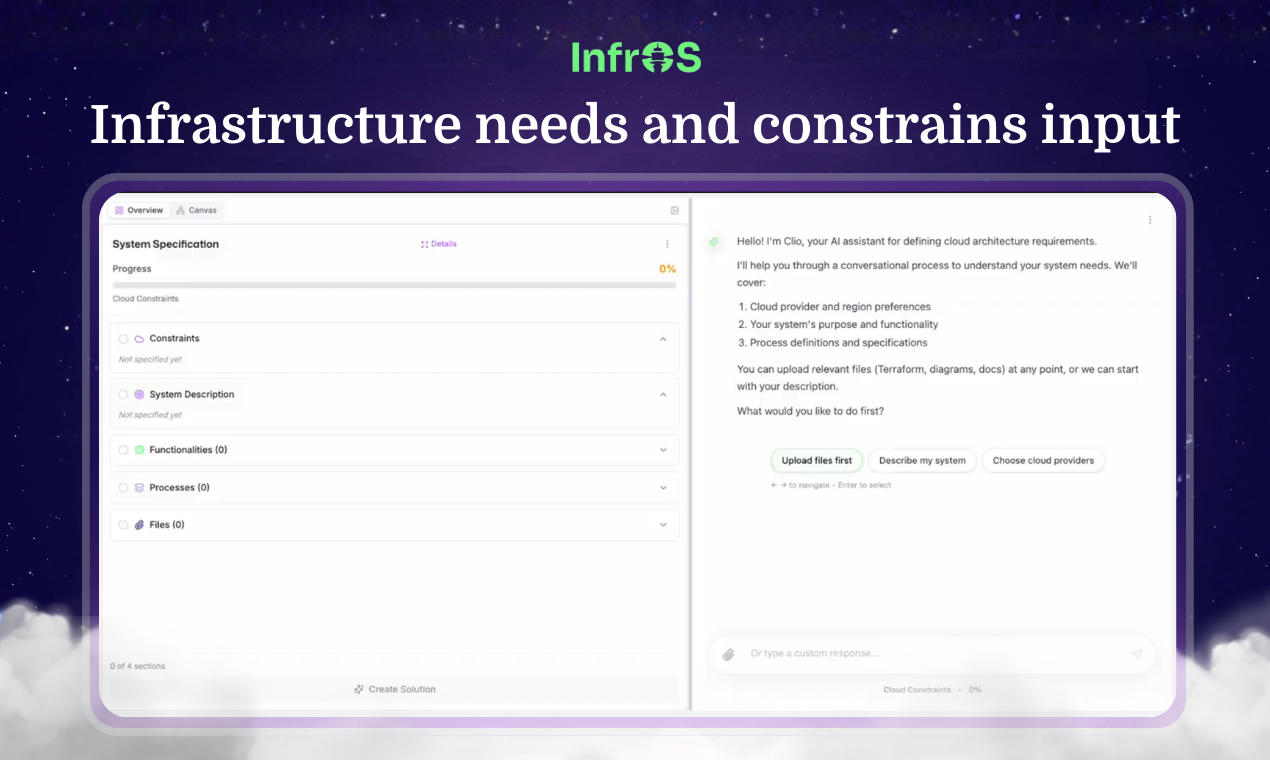Click the System Description target icon
Screen dimensions: 1270x760
(x=139, y=394)
